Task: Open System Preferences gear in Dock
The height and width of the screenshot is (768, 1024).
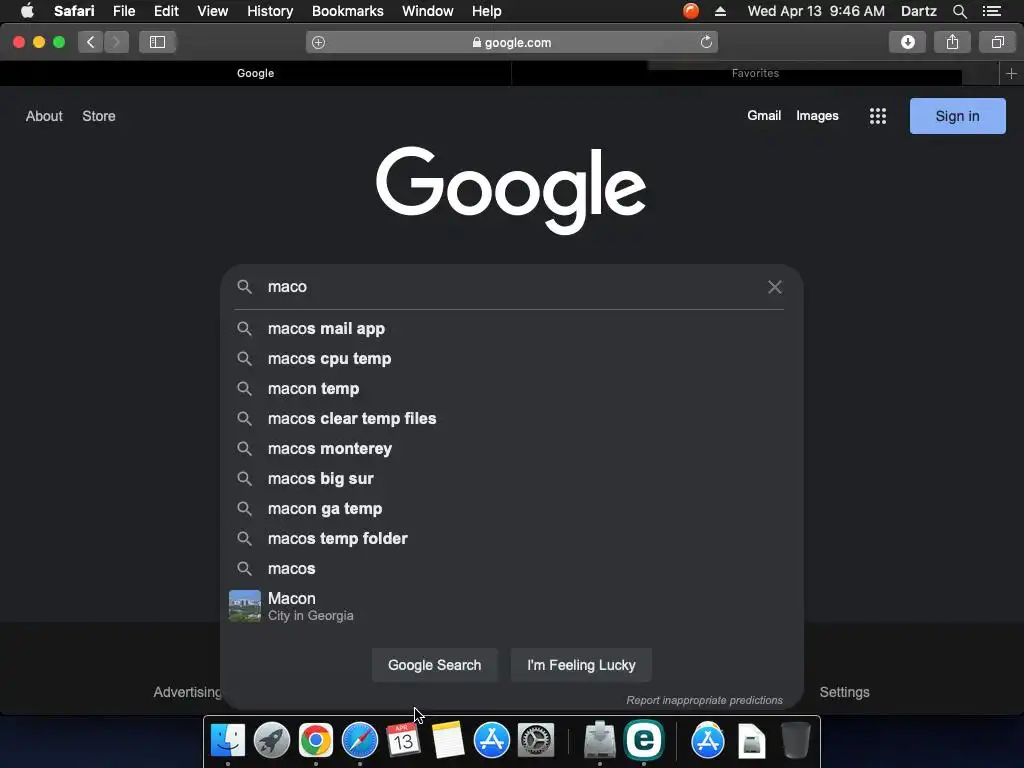Action: (536, 741)
